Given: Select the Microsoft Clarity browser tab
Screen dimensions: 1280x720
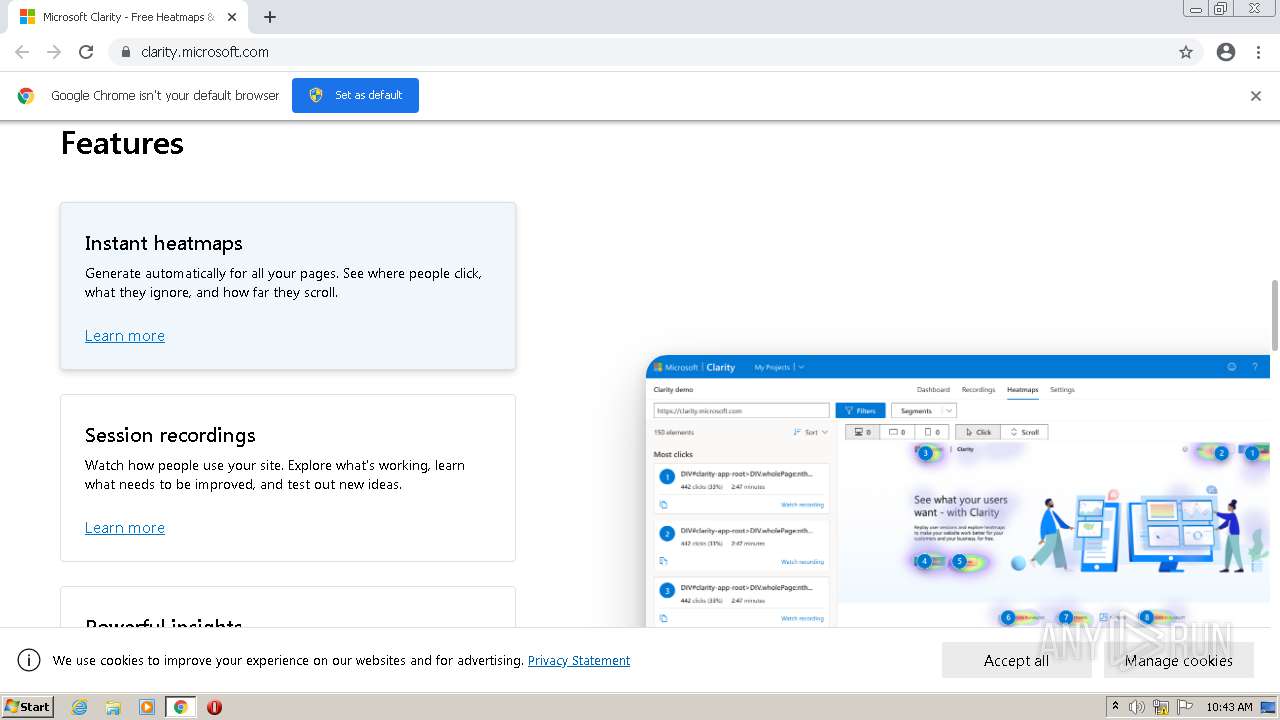Looking at the screenshot, I should 128,17.
